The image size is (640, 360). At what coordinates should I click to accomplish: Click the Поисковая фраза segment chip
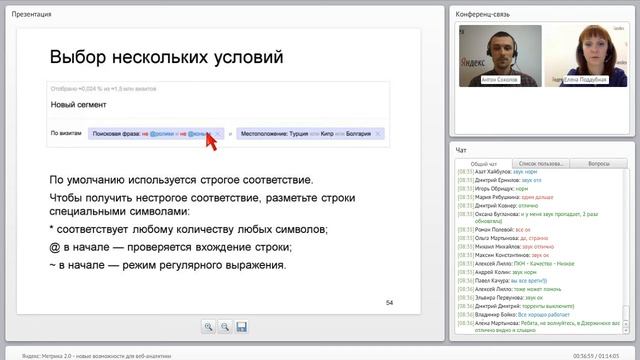156,133
